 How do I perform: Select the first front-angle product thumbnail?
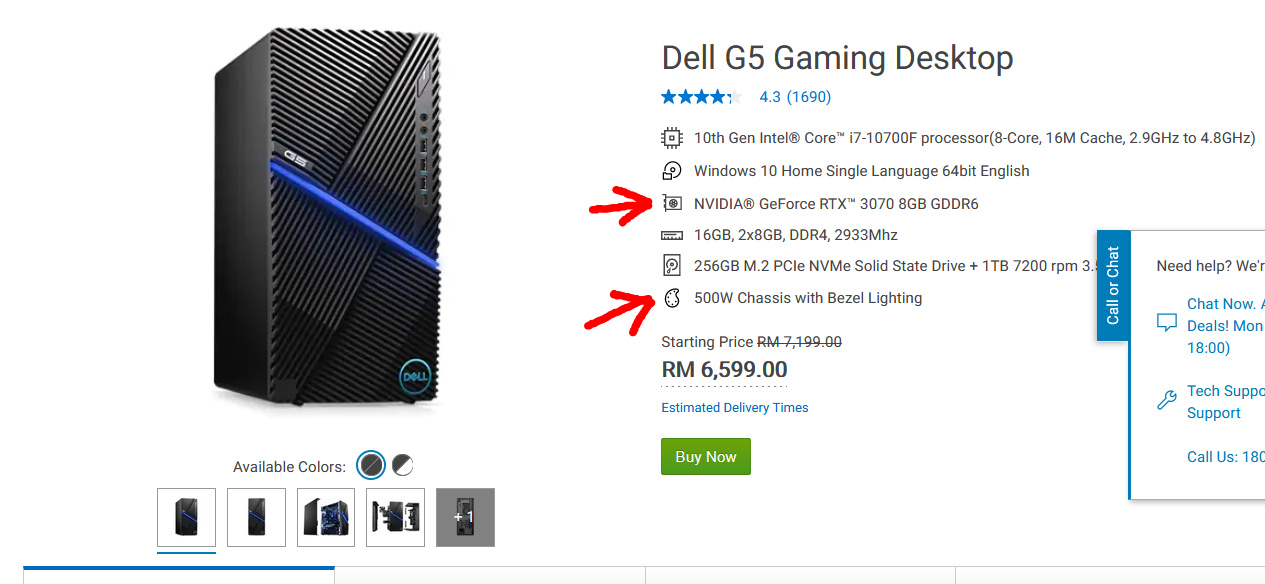[x=186, y=517]
